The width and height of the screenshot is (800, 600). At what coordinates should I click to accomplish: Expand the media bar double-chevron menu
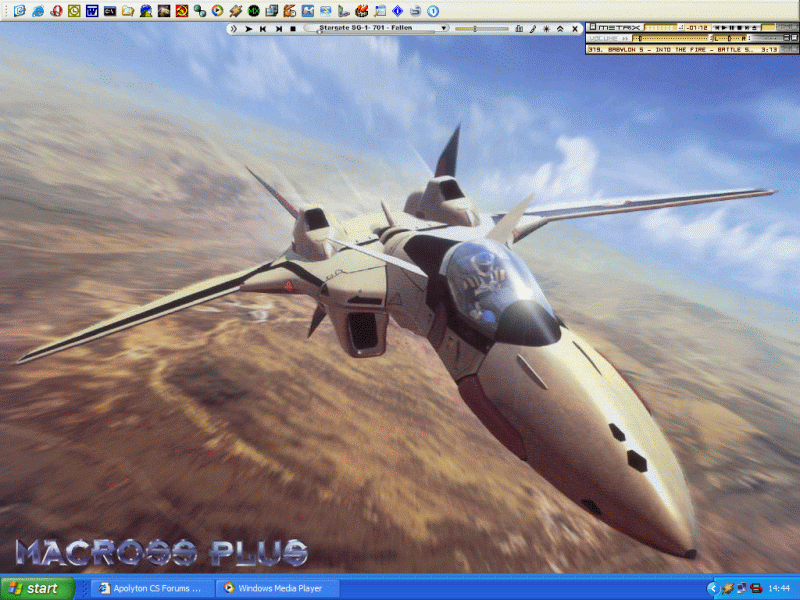click(x=233, y=29)
